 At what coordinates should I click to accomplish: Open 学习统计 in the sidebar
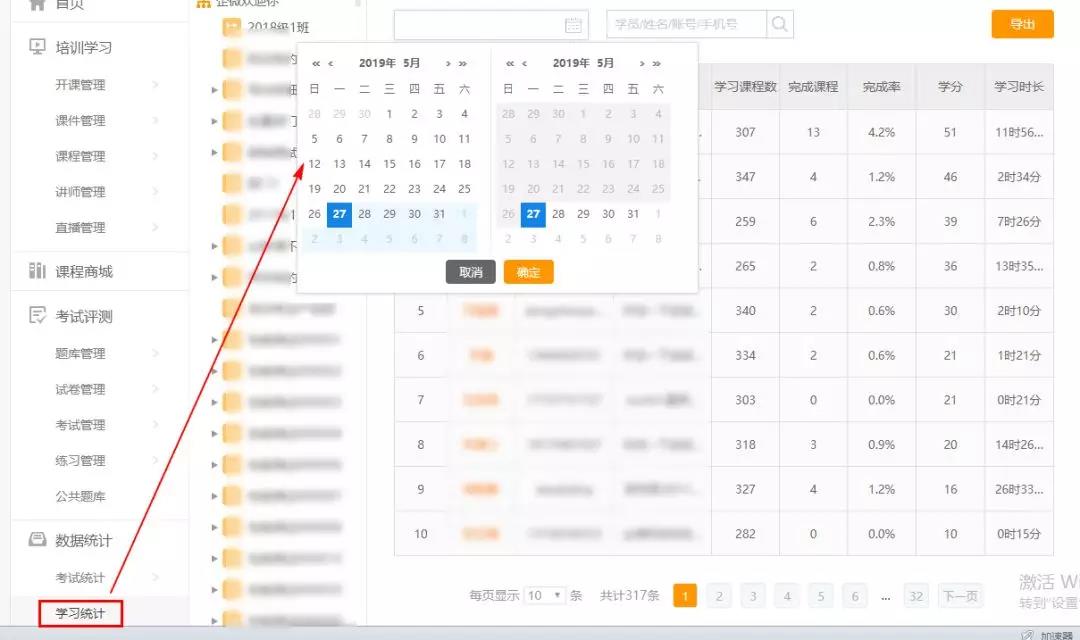(x=80, y=613)
